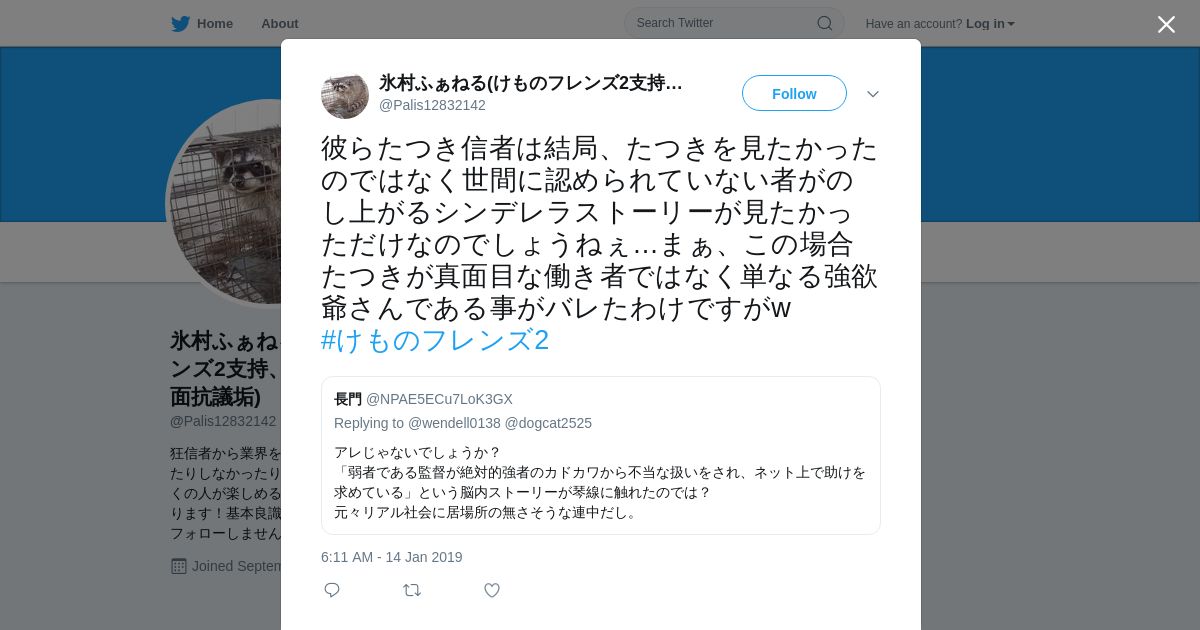Focus the Search Twitter input field
The width and height of the screenshot is (1200, 630).
[734, 23]
